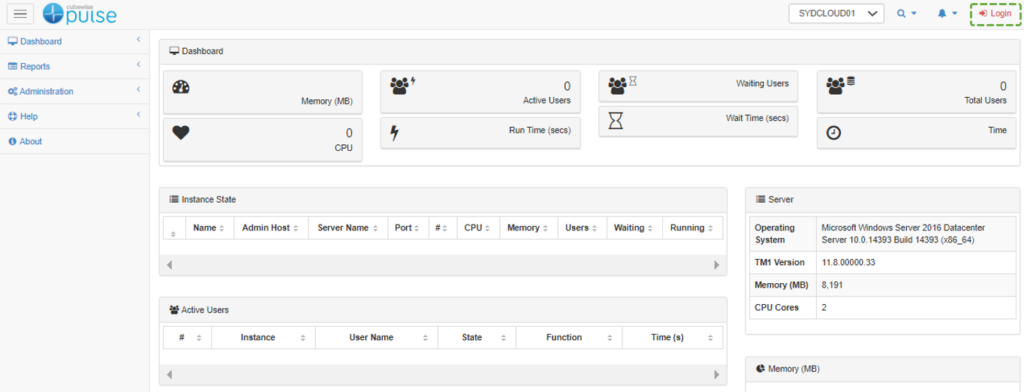Screen dimensions: 1024x392
Task: Open the search magnifier dropdown
Action: [x=906, y=14]
